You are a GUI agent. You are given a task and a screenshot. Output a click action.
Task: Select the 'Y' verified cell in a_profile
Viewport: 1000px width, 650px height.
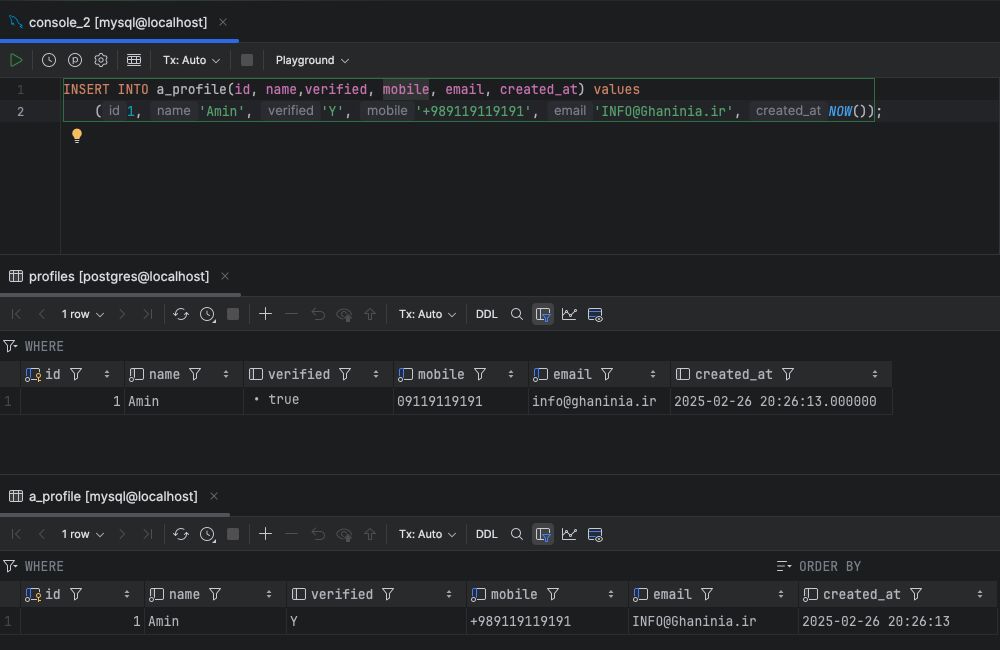coord(376,621)
